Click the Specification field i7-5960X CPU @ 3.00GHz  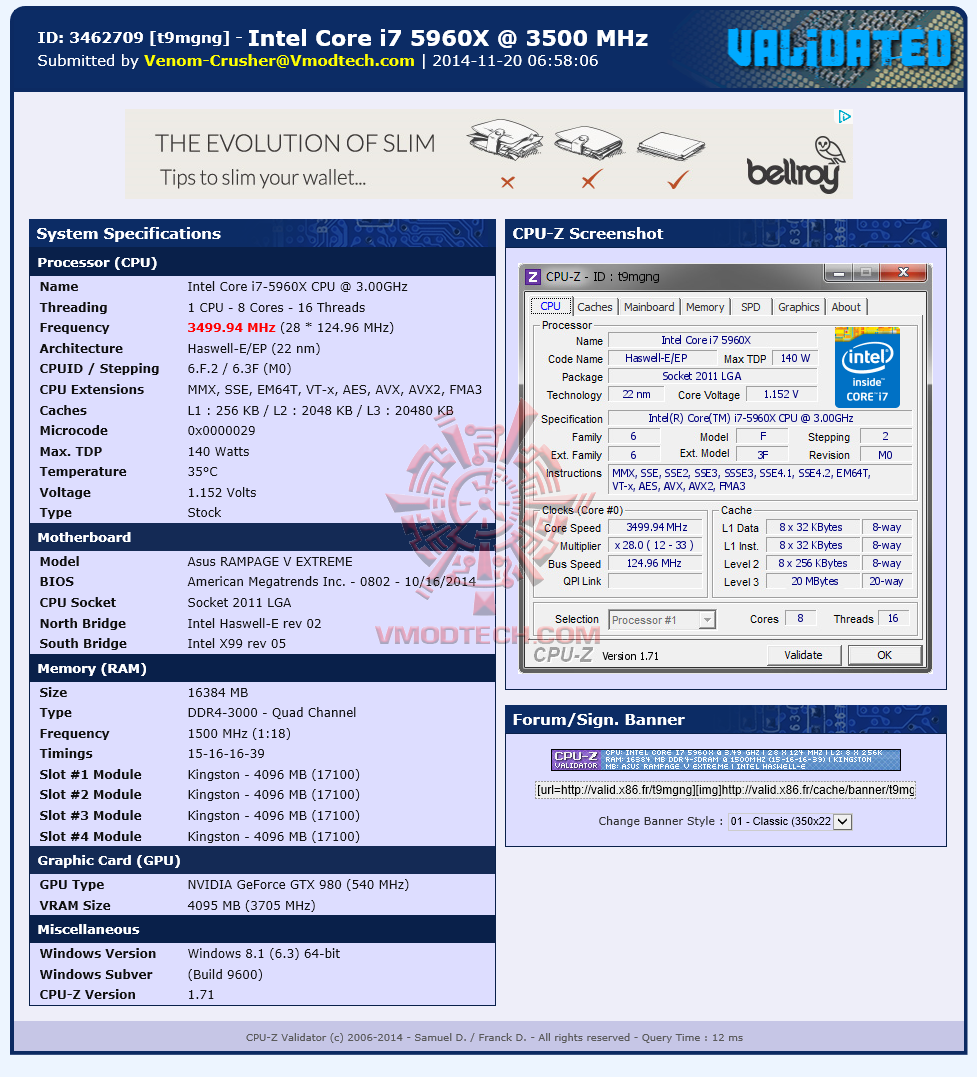coord(761,418)
